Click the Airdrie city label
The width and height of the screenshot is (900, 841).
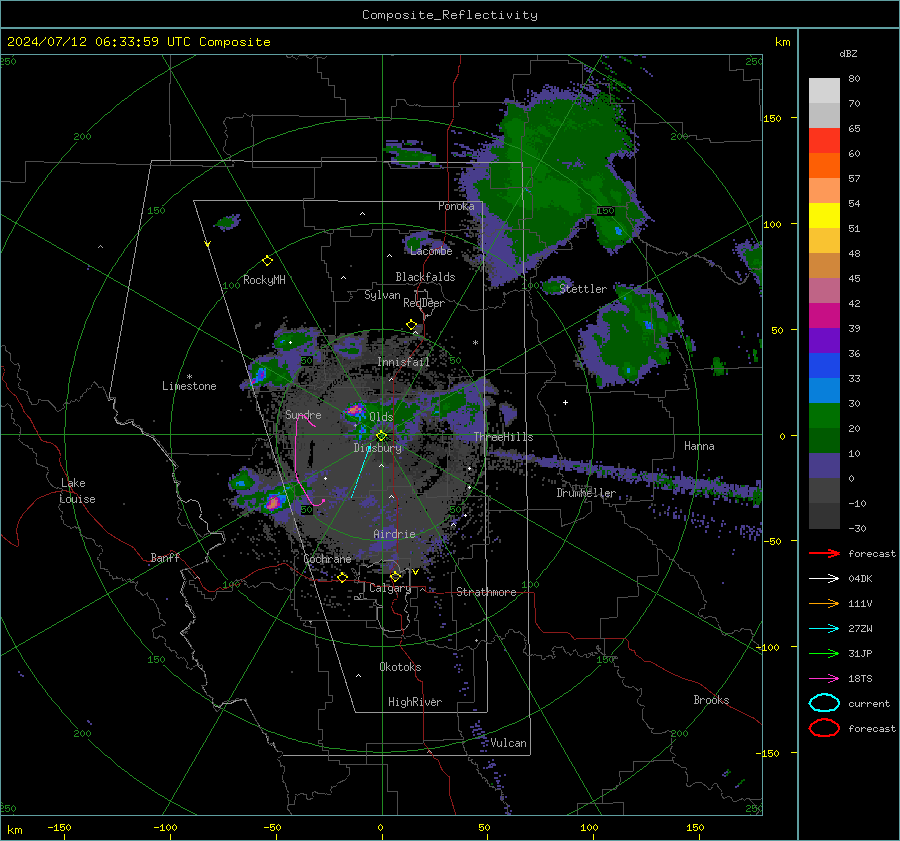click(x=394, y=534)
